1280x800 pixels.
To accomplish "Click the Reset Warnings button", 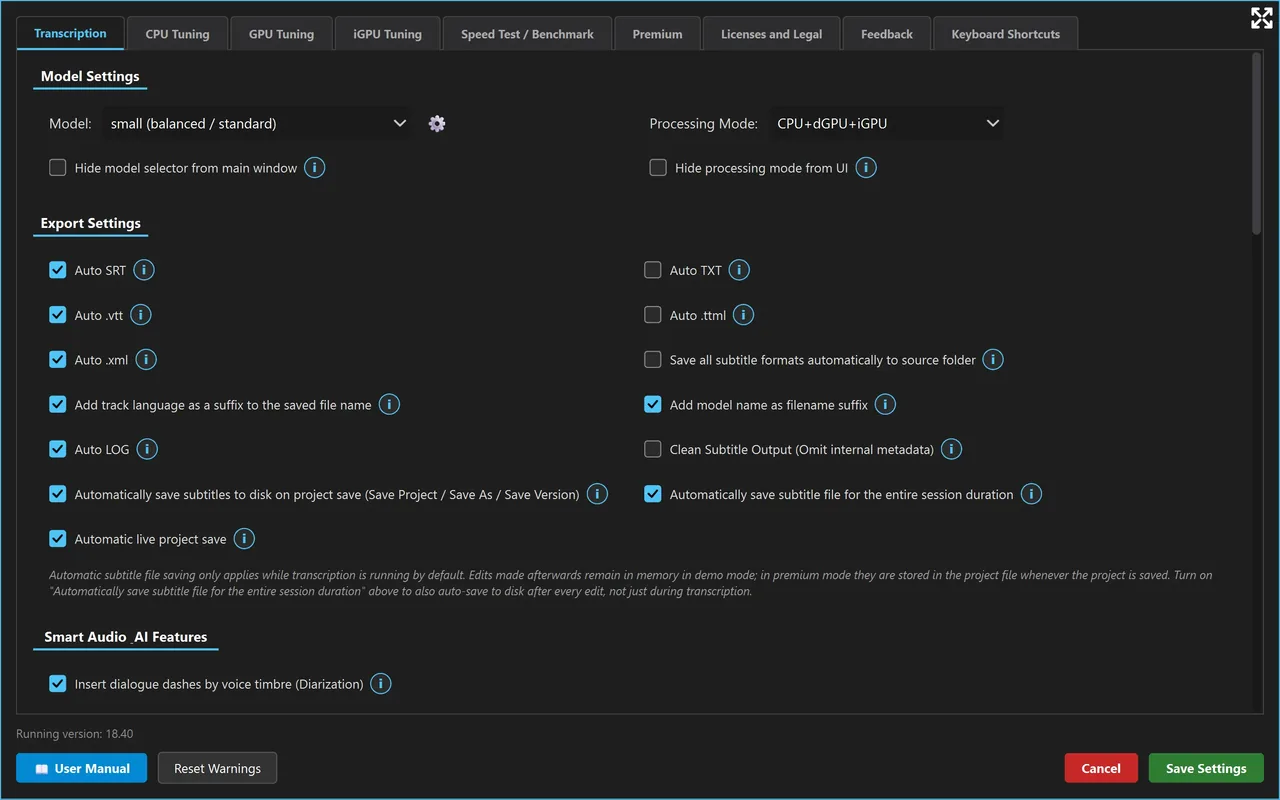I will click(x=217, y=768).
